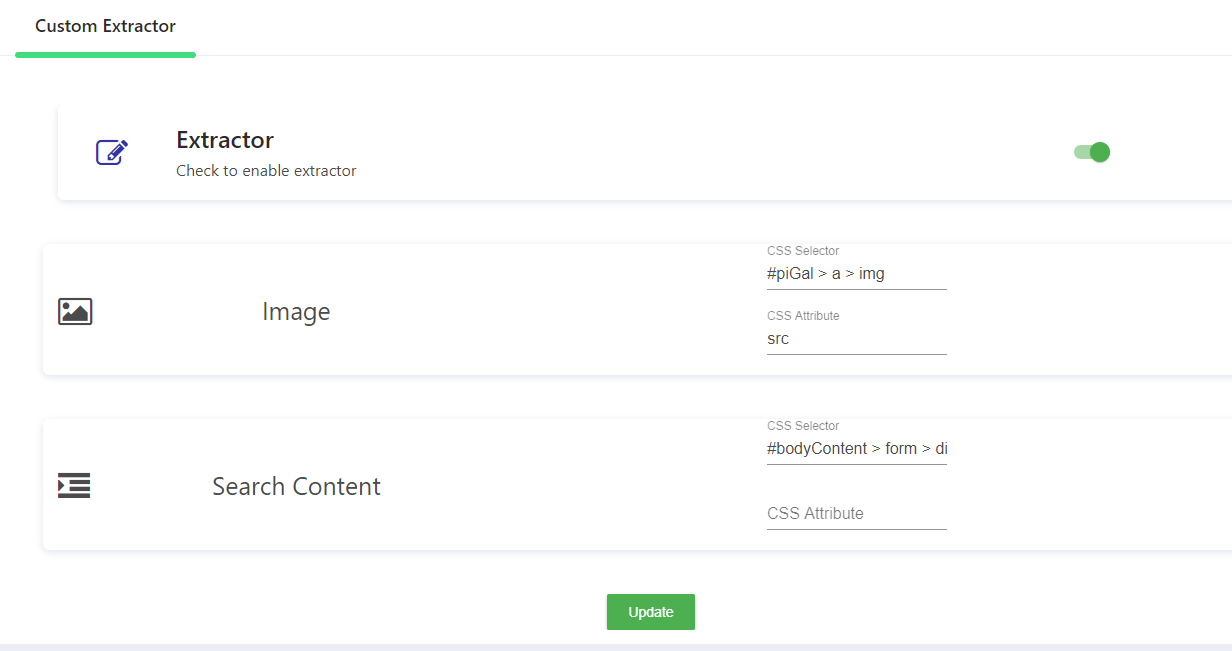Click the Image picture icon
The width and height of the screenshot is (1232, 651).
click(x=75, y=311)
